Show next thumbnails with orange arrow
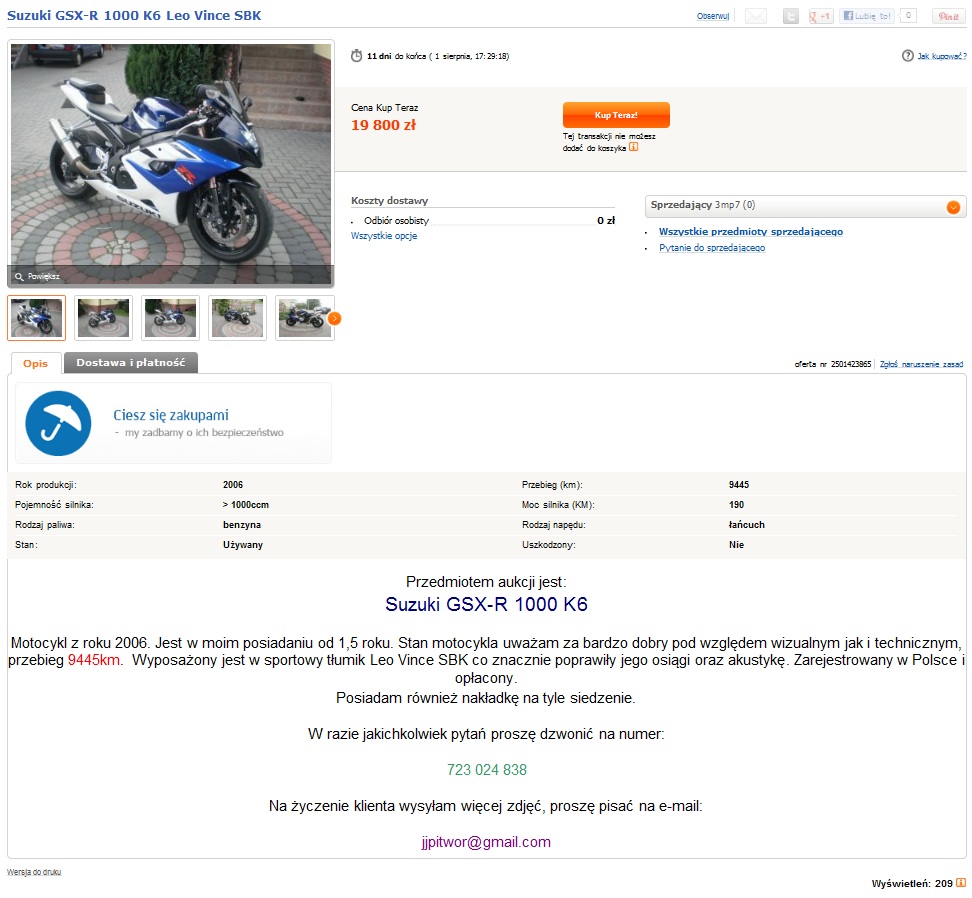The width and height of the screenshot is (972, 898). 334,319
